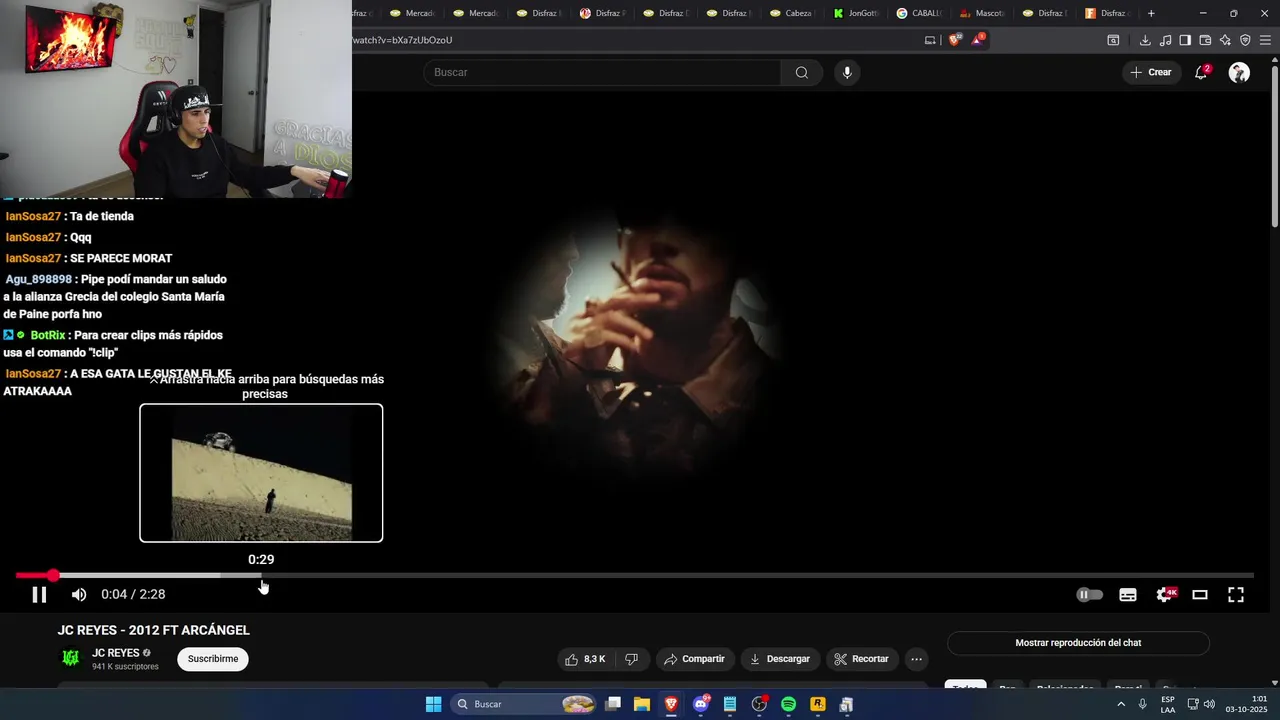
Task: Click Mostrar reproducción del chat
Action: pyautogui.click(x=1078, y=643)
